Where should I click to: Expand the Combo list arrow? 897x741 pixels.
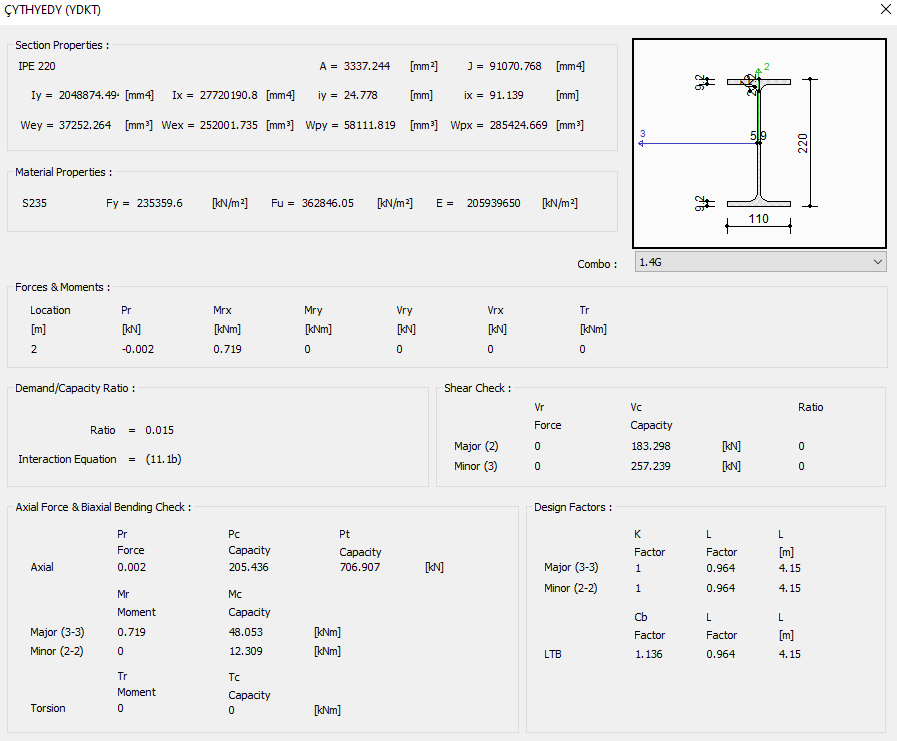875,261
